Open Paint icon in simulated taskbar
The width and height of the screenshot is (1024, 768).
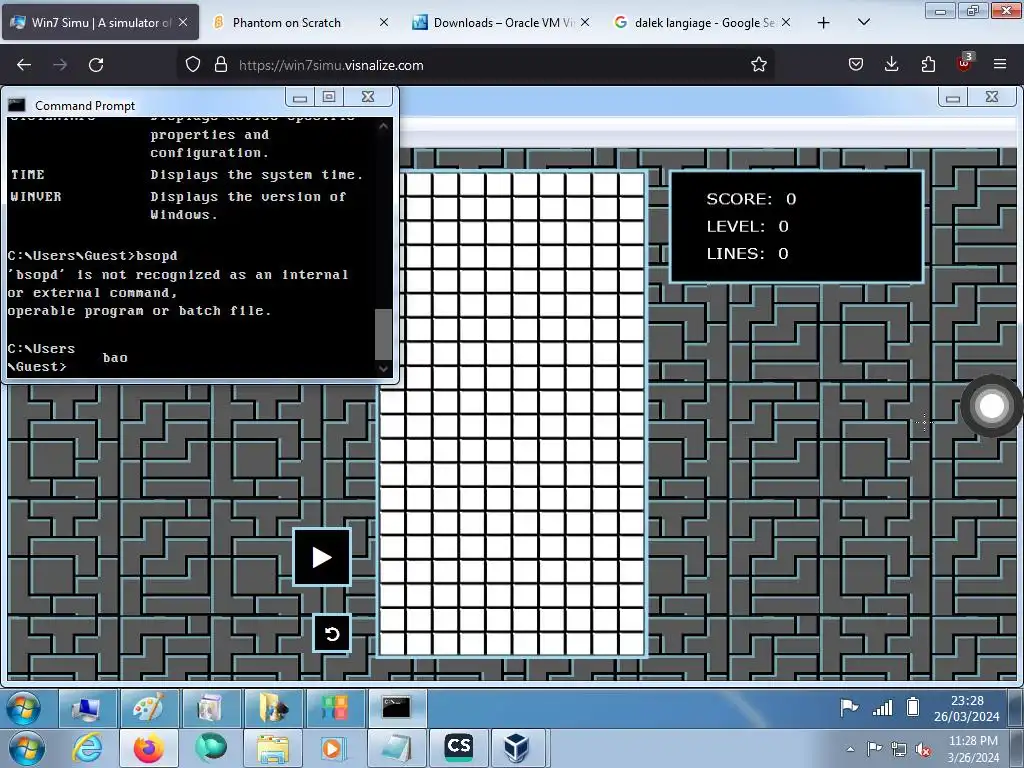(x=148, y=709)
